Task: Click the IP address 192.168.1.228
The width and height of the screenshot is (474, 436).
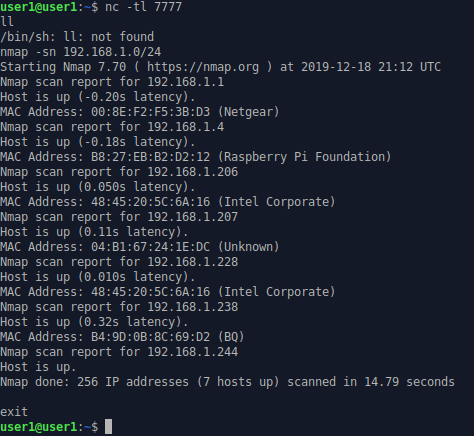Action: click(193, 262)
